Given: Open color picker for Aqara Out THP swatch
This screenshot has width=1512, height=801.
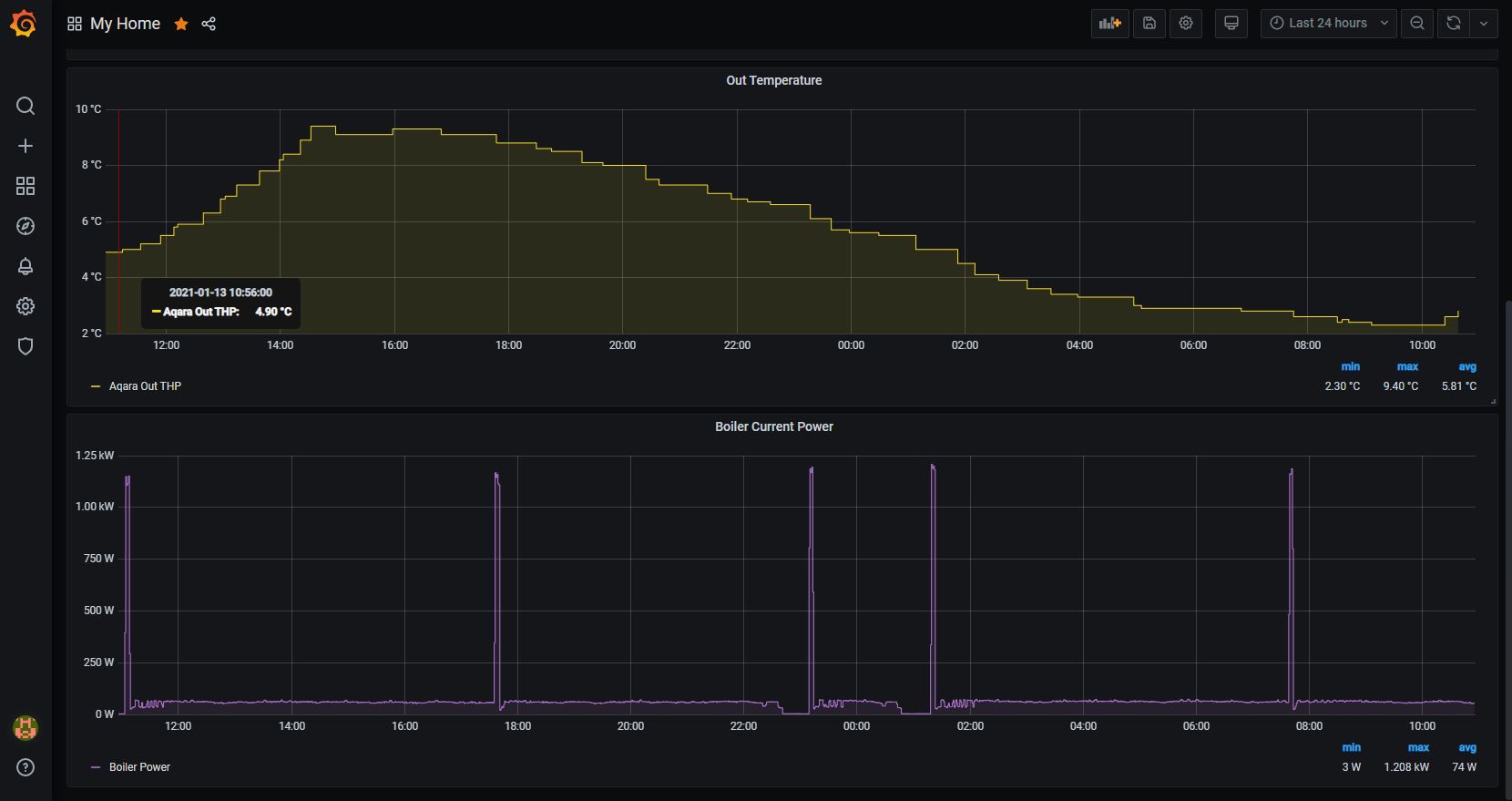Looking at the screenshot, I should (96, 386).
